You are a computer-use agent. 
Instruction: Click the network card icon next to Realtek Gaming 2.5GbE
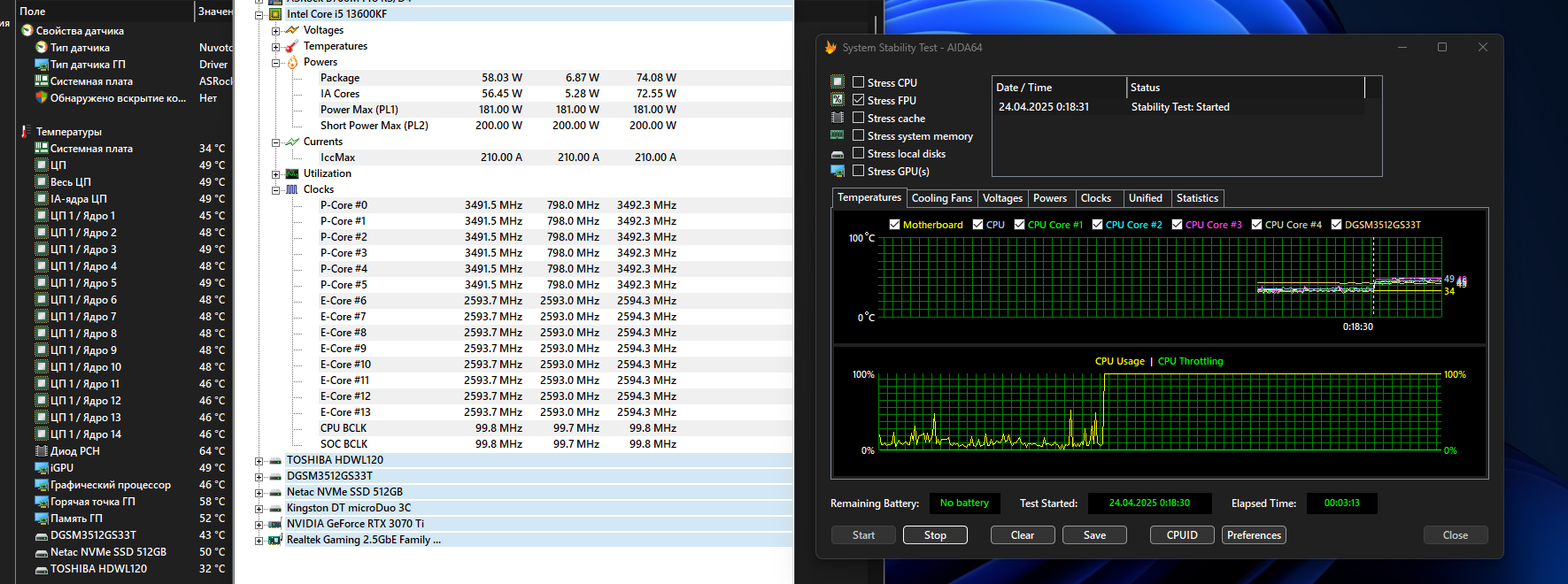click(x=275, y=540)
